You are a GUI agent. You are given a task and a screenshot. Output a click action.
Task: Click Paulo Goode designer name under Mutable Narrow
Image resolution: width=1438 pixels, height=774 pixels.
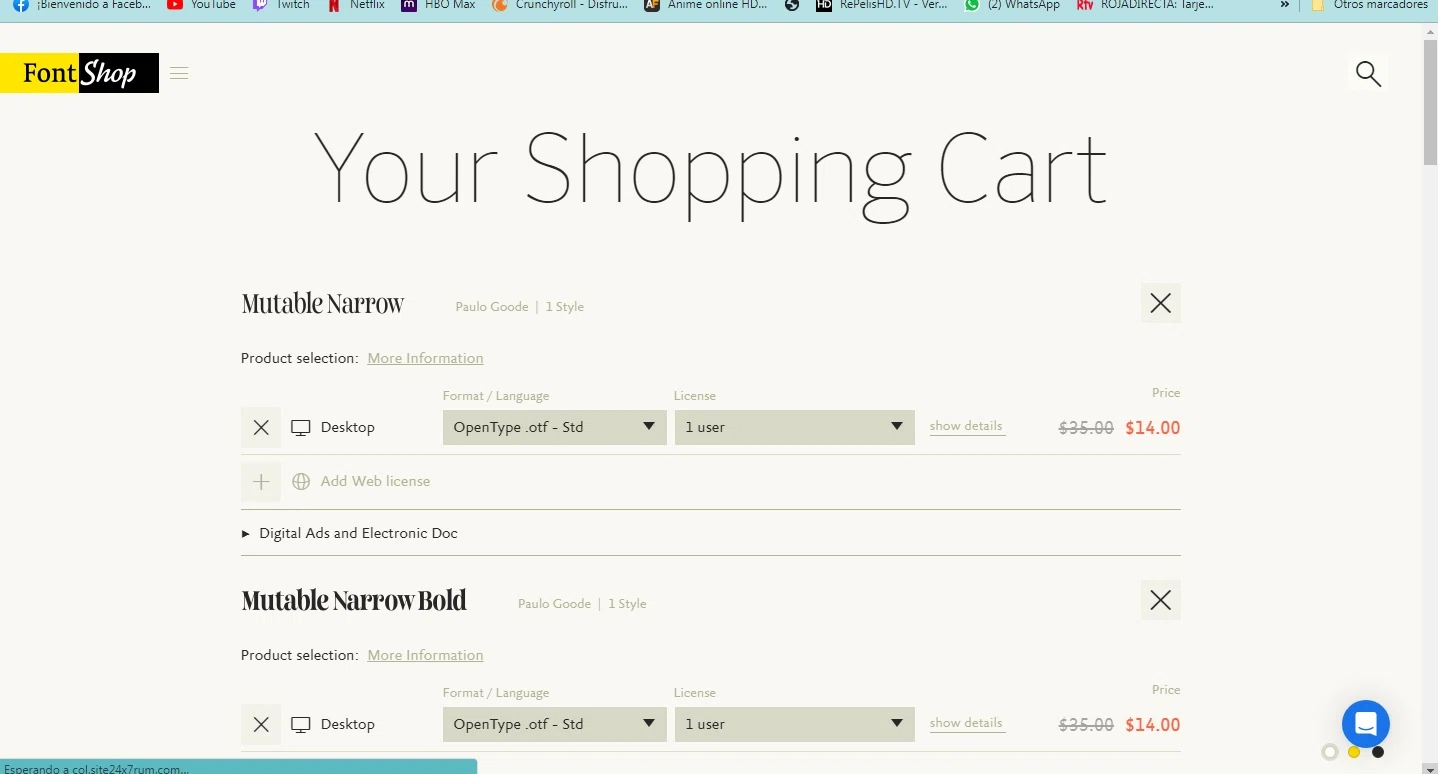[x=492, y=307]
